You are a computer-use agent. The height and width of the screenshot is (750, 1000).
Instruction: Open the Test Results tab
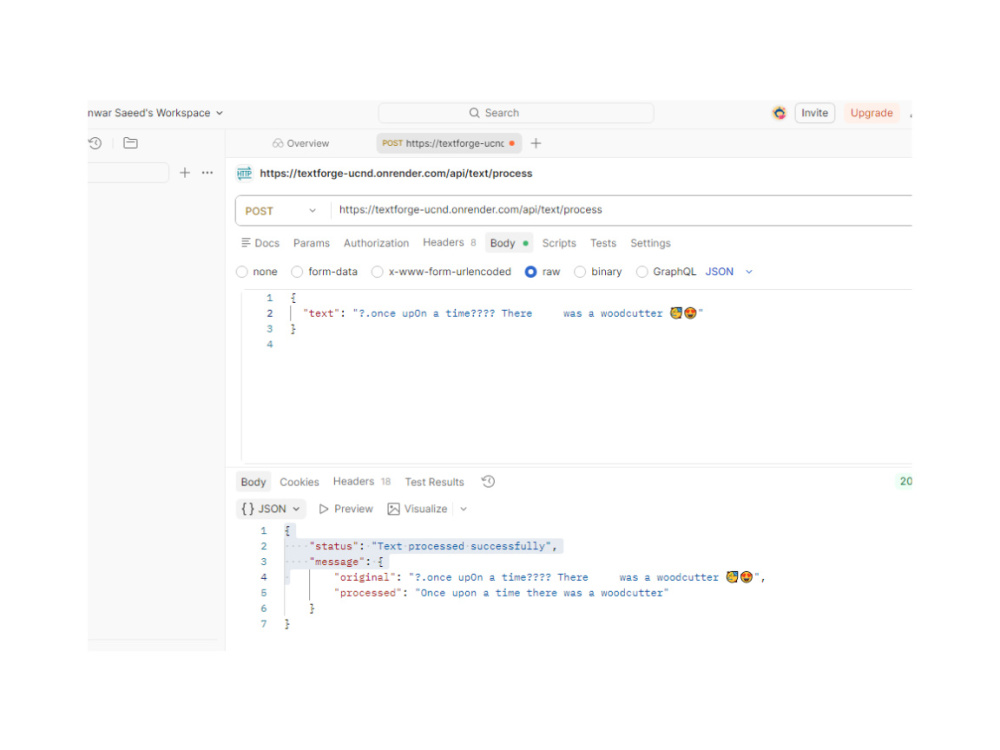click(x=434, y=482)
